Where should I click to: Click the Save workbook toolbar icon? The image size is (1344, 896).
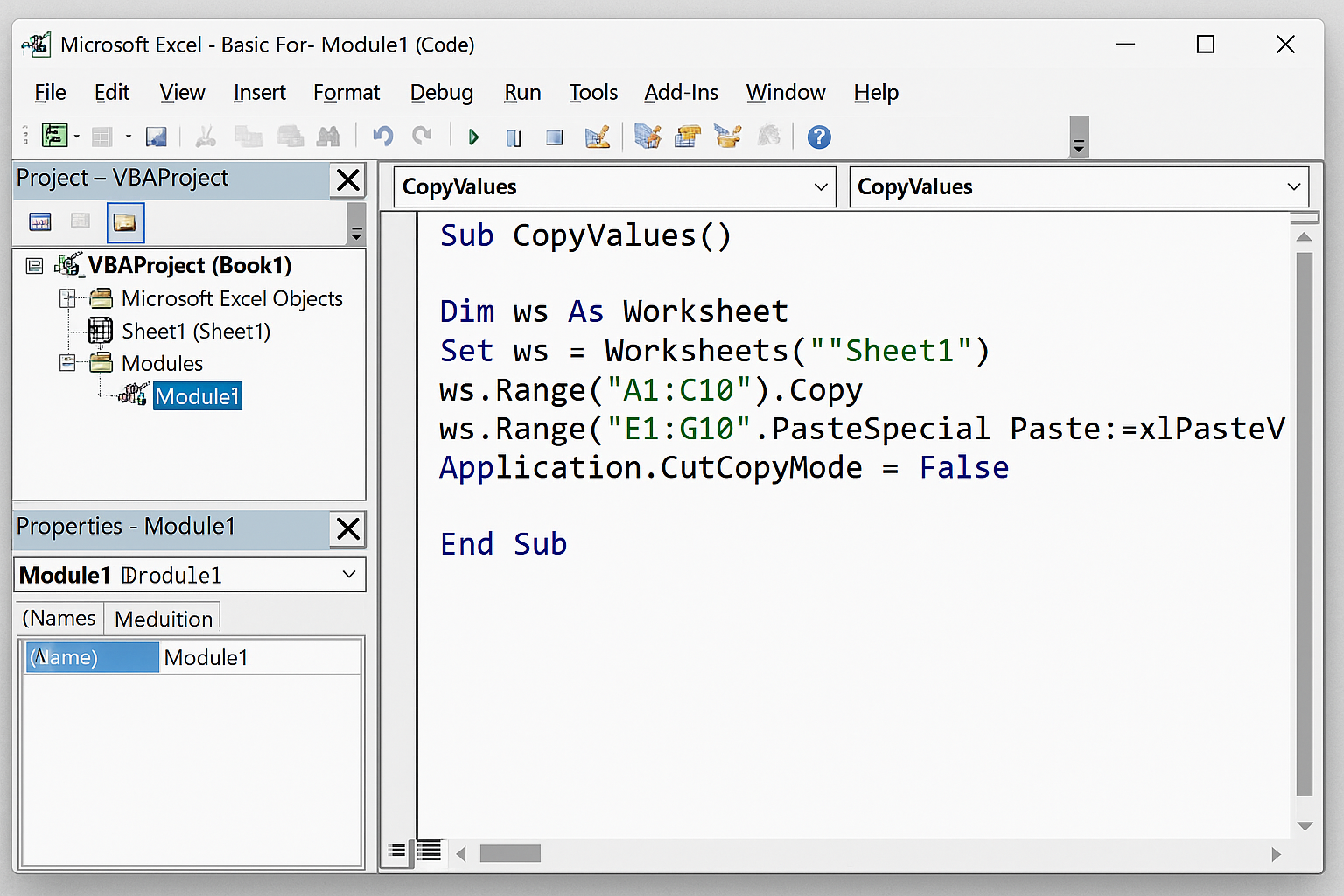tap(157, 136)
